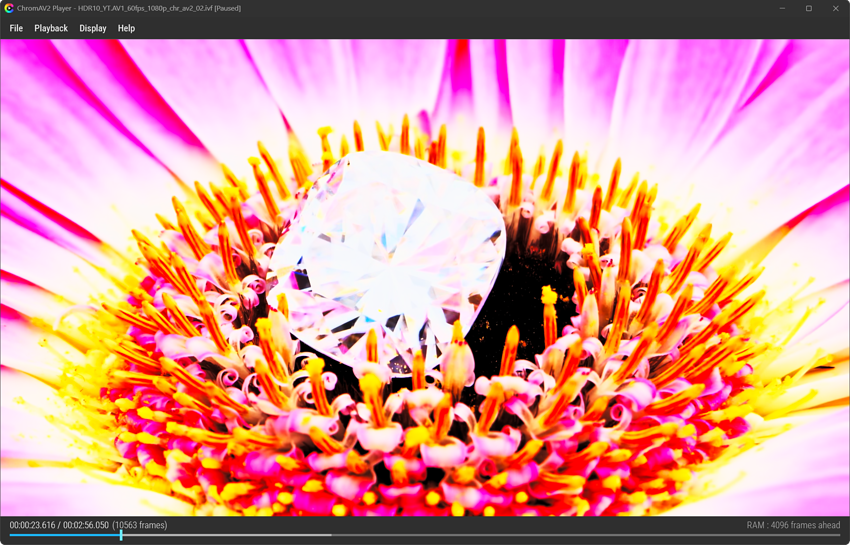Click the current time 00:00:23.616

click(x=32, y=525)
